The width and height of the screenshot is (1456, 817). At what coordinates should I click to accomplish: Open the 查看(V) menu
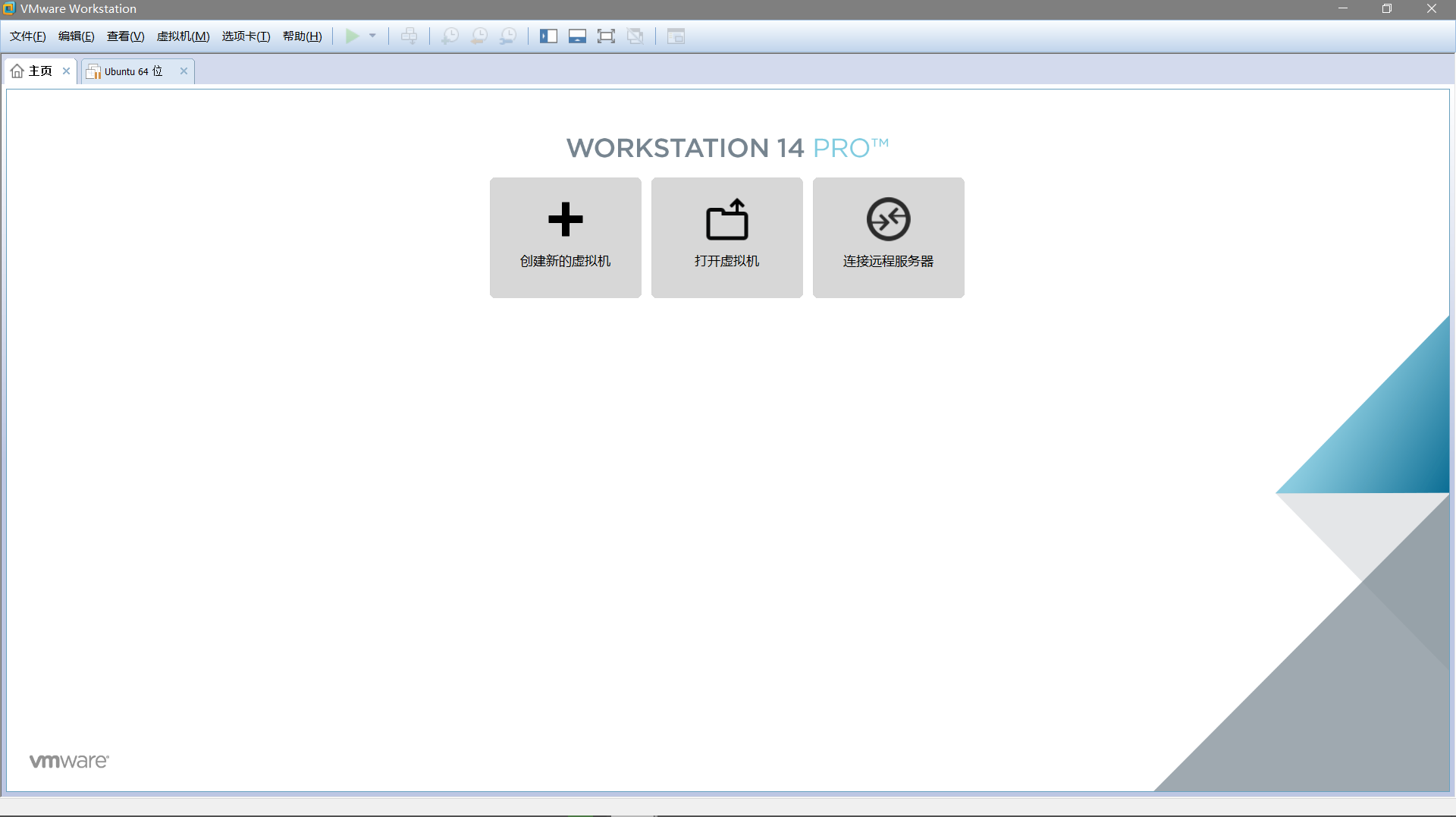(125, 36)
